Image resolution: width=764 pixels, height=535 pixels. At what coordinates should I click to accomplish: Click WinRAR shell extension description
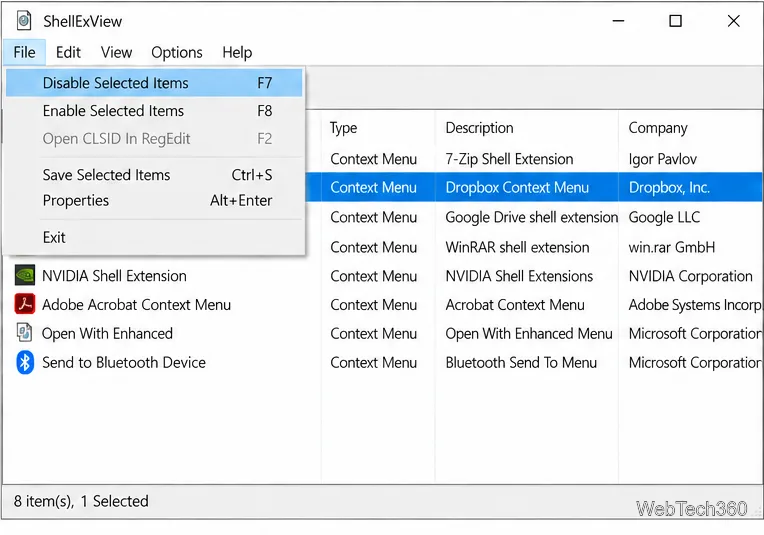(x=517, y=248)
